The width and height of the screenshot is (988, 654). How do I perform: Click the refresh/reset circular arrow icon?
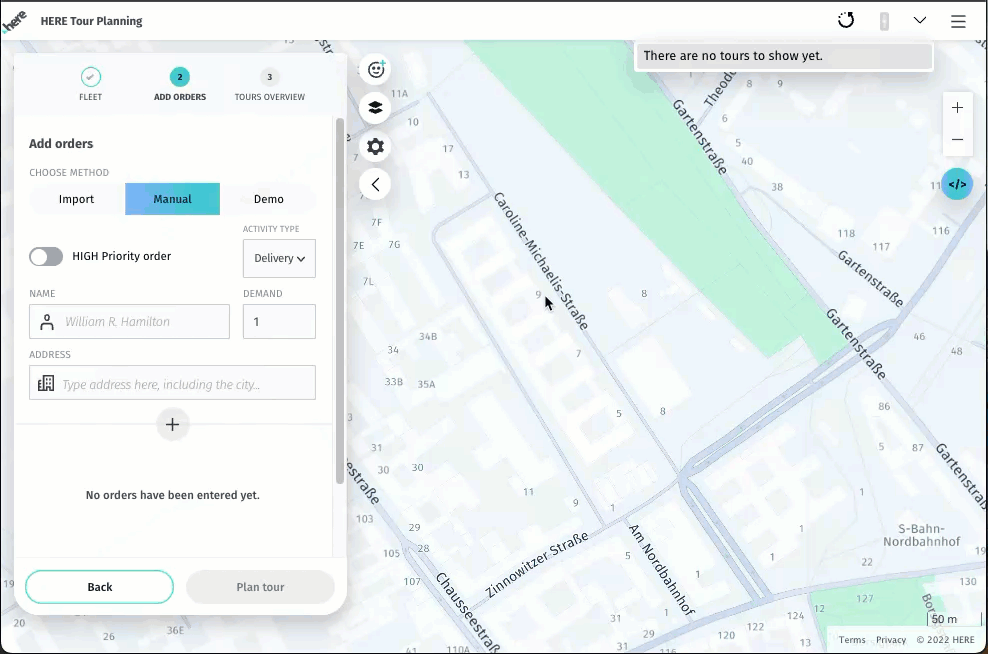tap(846, 20)
